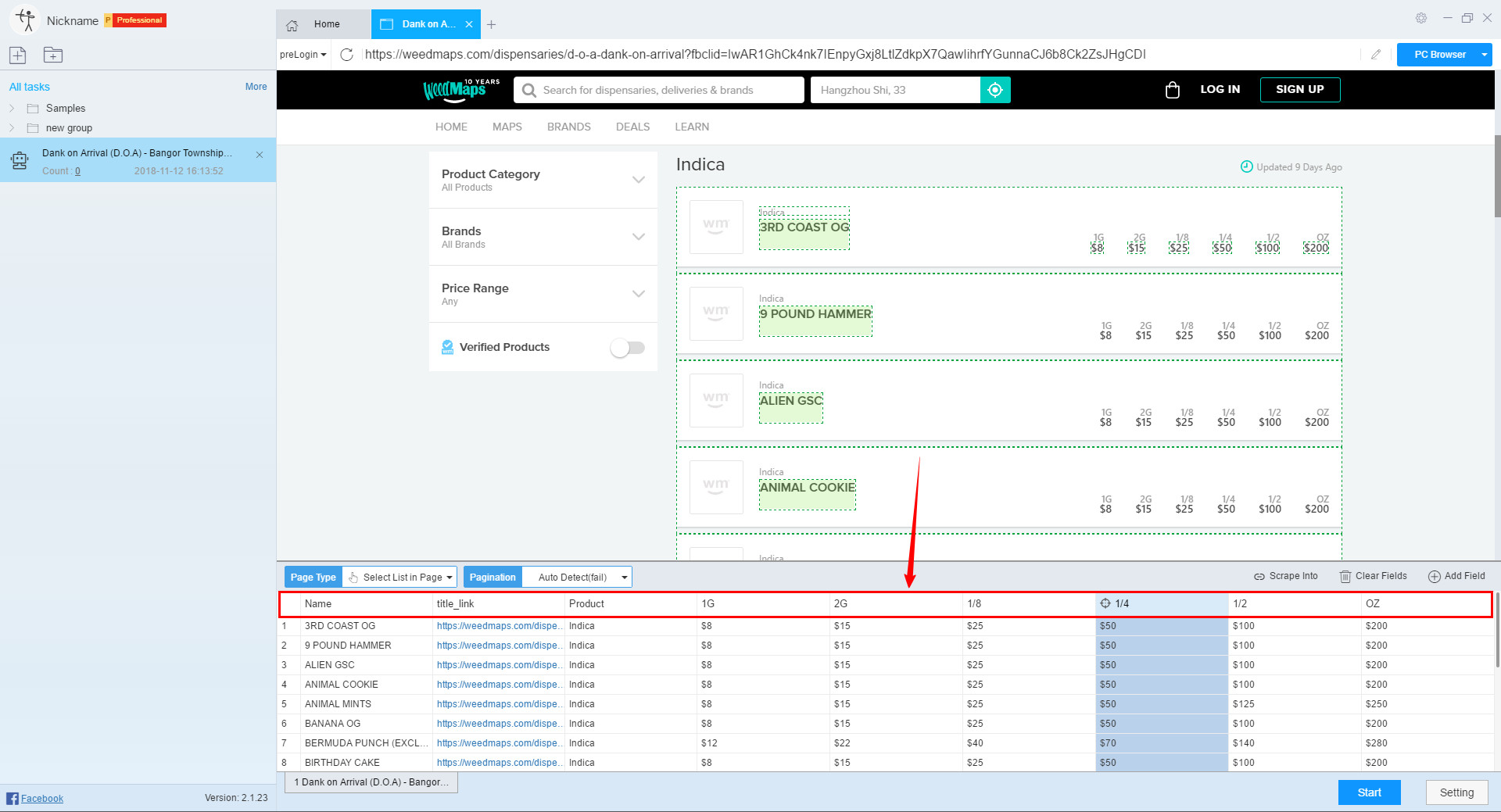Open a new tab with plus icon
The image size is (1501, 812).
(492, 25)
